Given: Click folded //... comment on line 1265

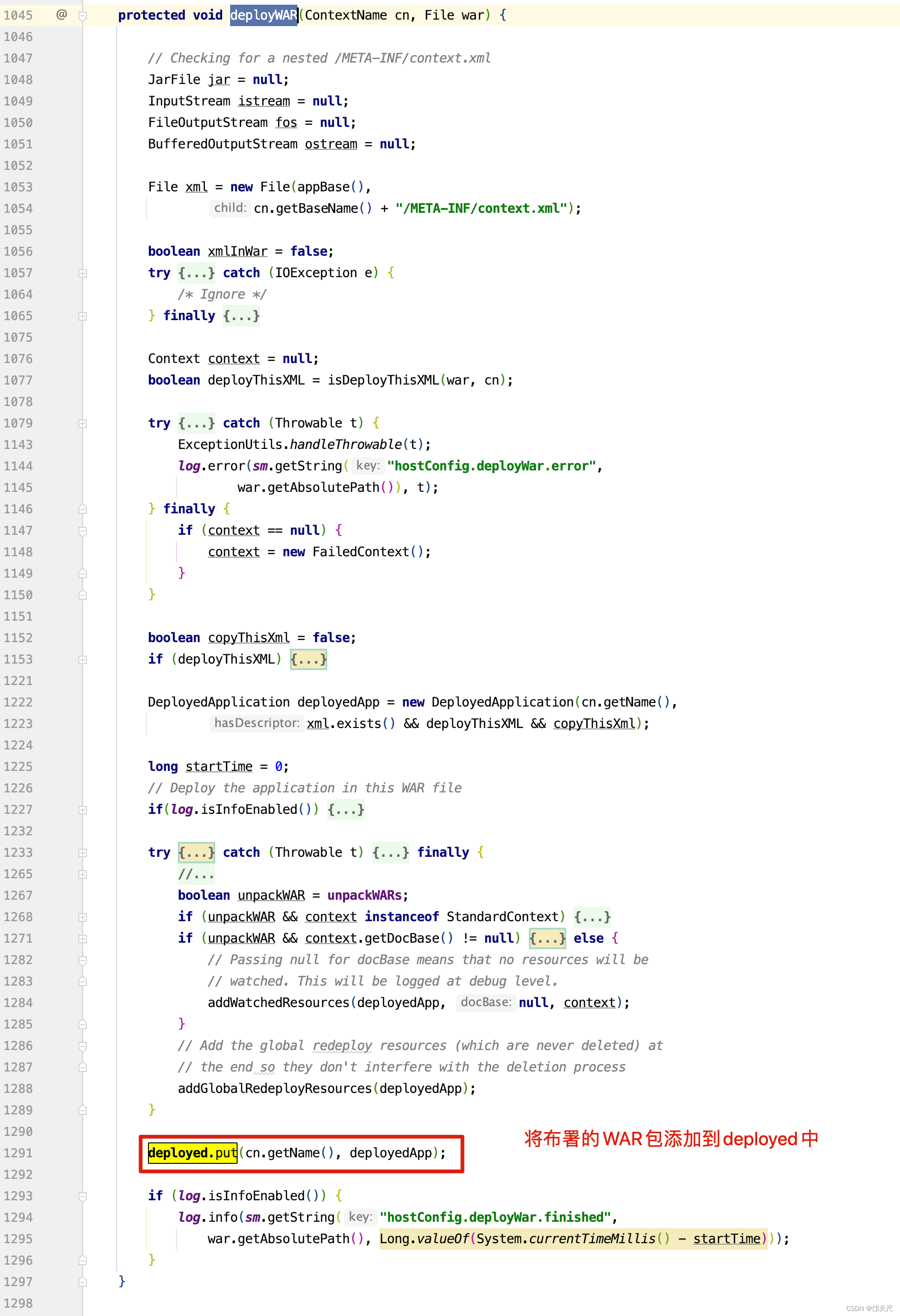Looking at the screenshot, I should tap(197, 875).
